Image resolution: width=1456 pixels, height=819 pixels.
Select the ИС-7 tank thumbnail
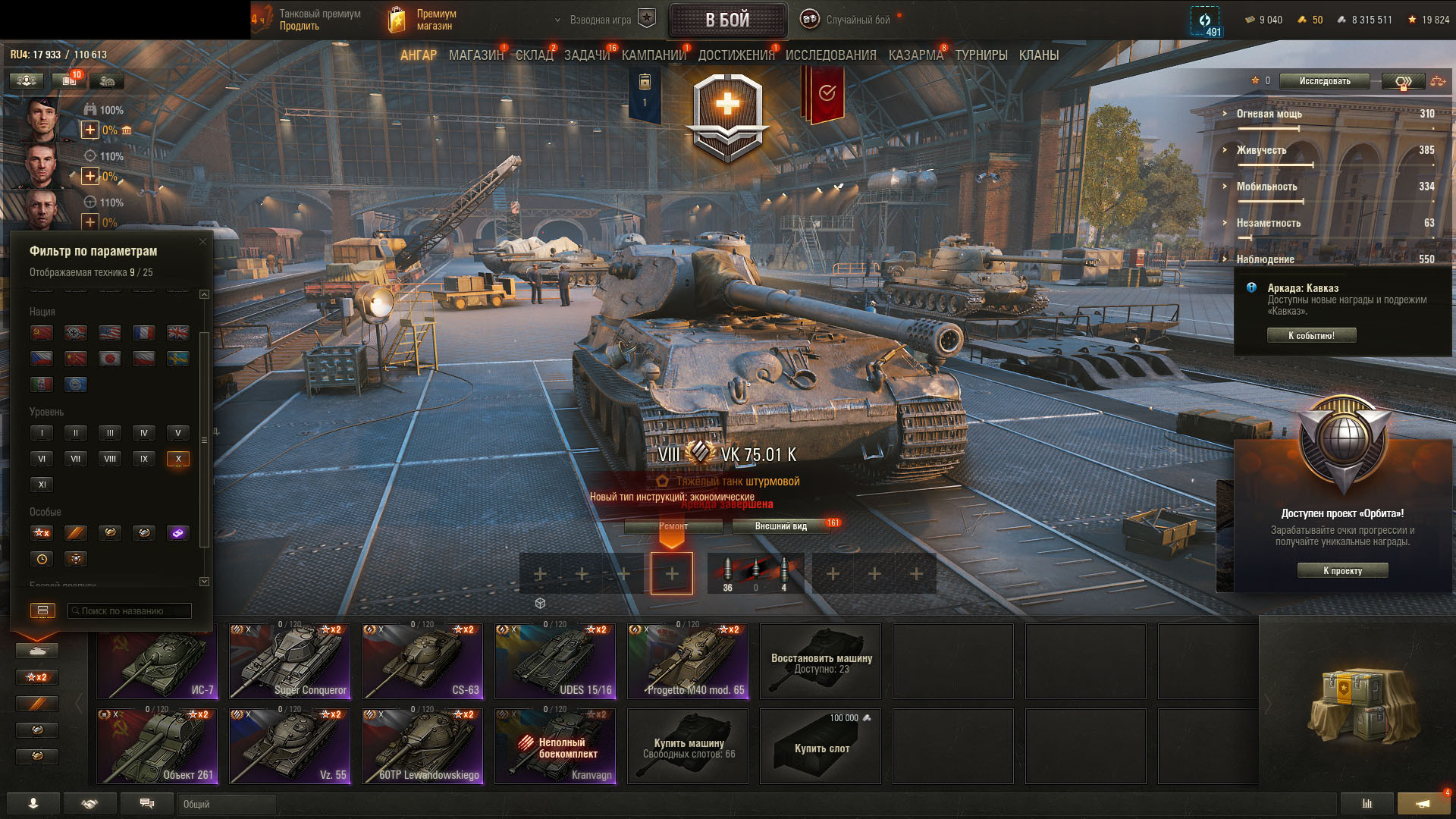coord(157,661)
